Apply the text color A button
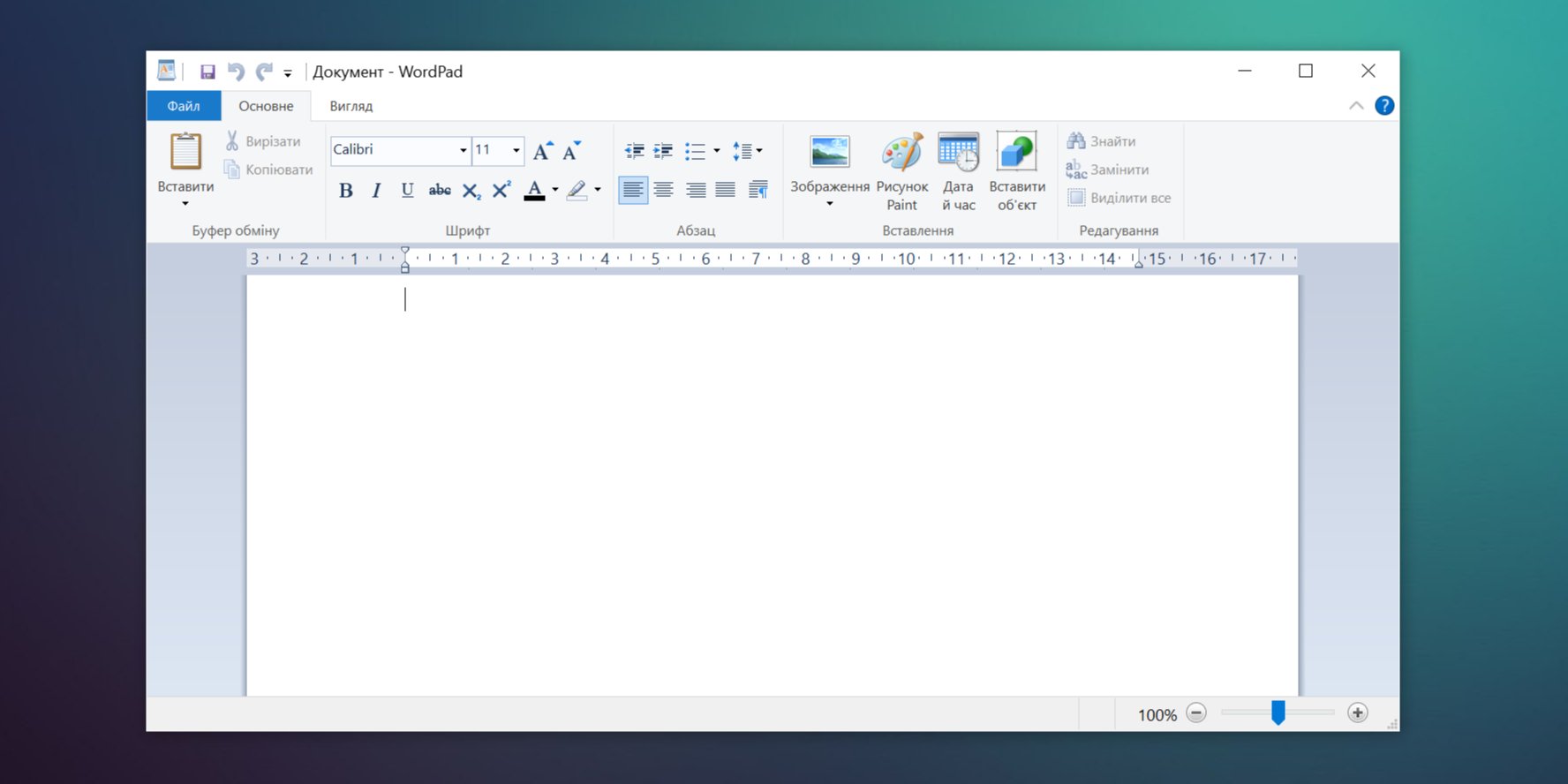 (534, 191)
